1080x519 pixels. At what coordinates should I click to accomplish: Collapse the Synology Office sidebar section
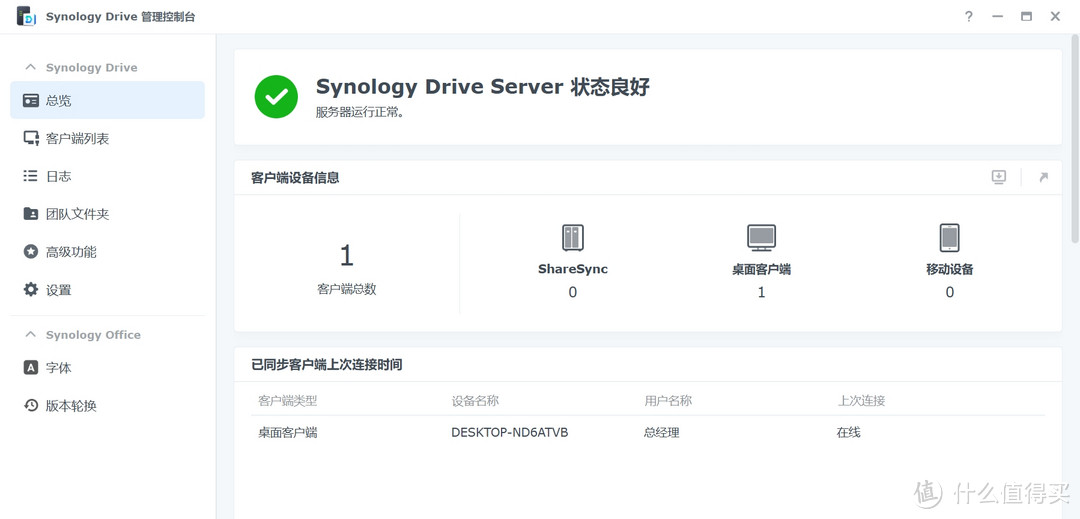click(31, 334)
